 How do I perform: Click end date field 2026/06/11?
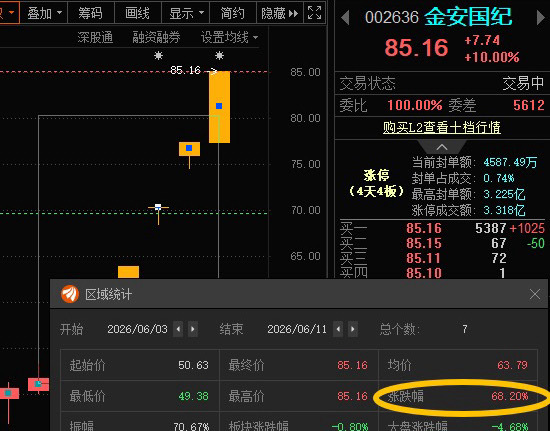(297, 329)
